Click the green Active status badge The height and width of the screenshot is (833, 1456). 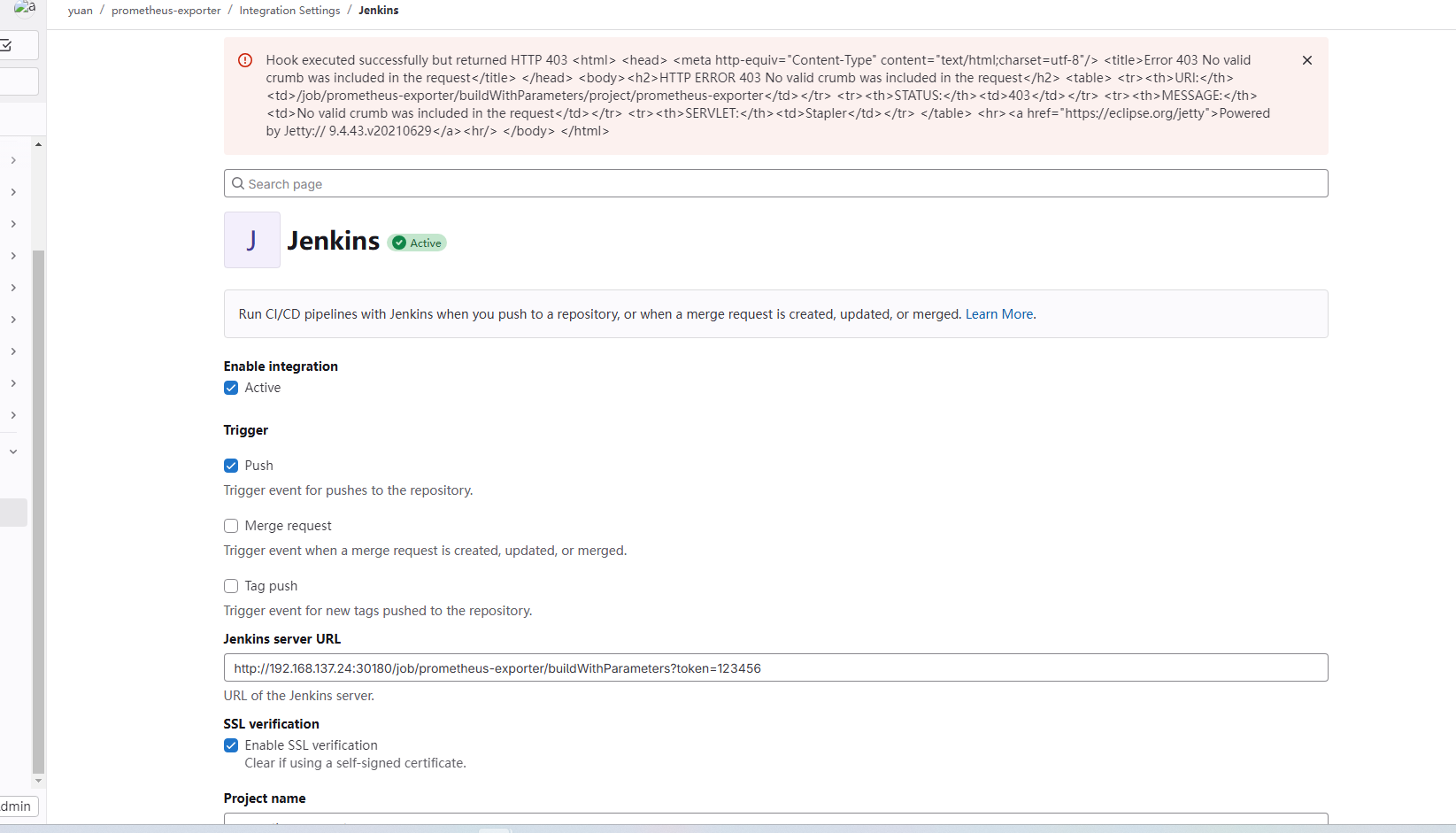pyautogui.click(x=417, y=243)
